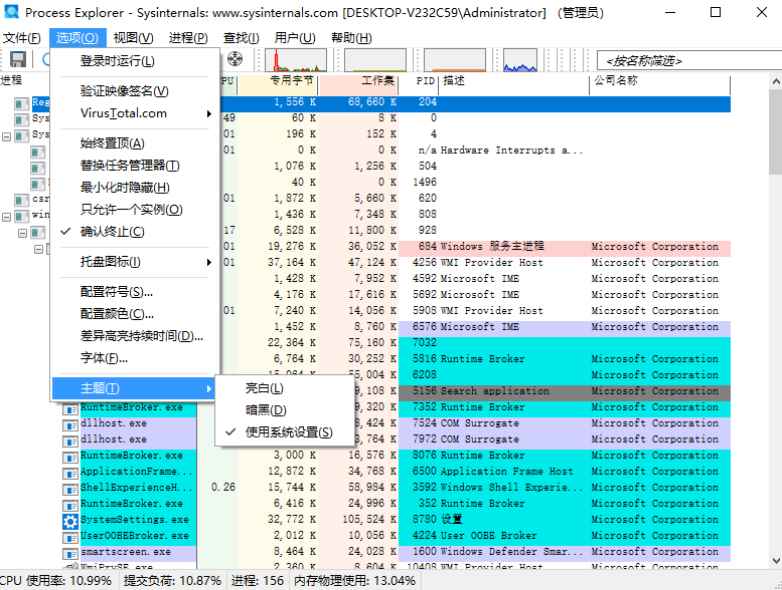Select the UserOOBEBroker.exe process row
Image resolution: width=782 pixels, height=590 pixels.
click(x=396, y=536)
